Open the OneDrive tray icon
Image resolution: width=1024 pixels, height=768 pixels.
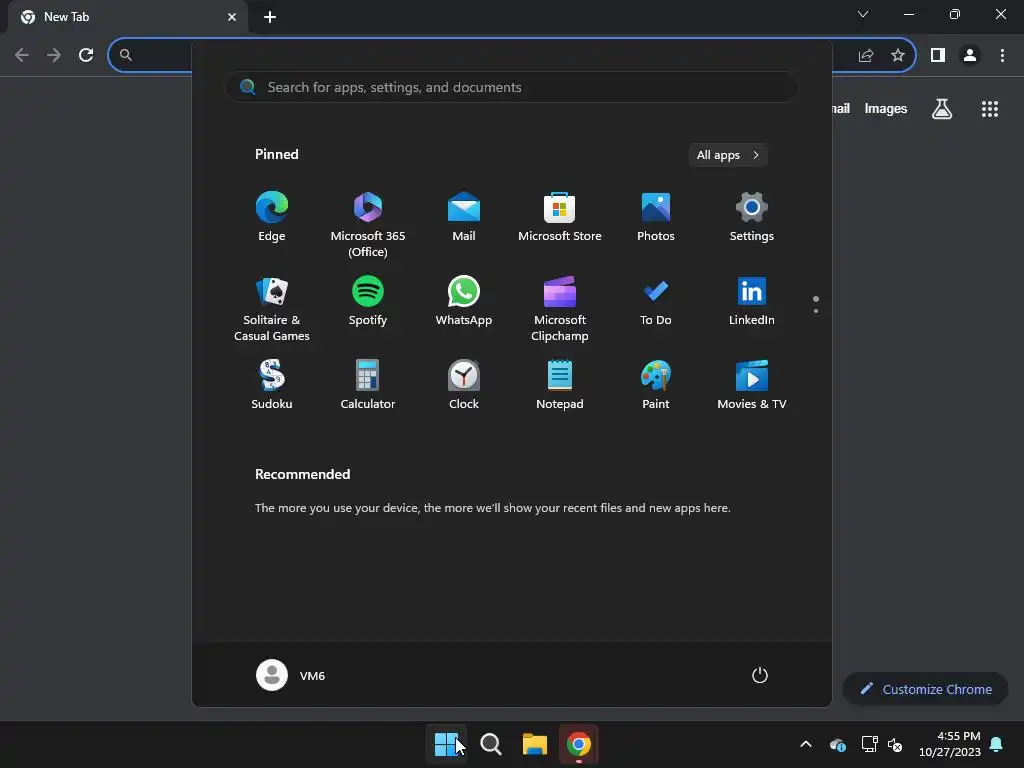click(x=837, y=744)
